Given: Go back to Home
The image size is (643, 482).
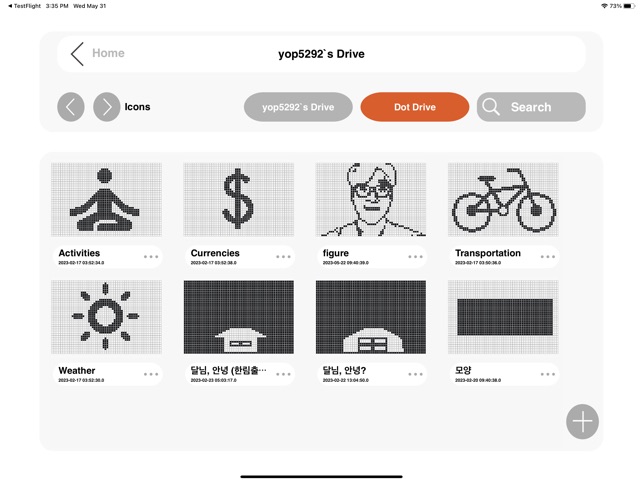Looking at the screenshot, I should pyautogui.click(x=108, y=53).
